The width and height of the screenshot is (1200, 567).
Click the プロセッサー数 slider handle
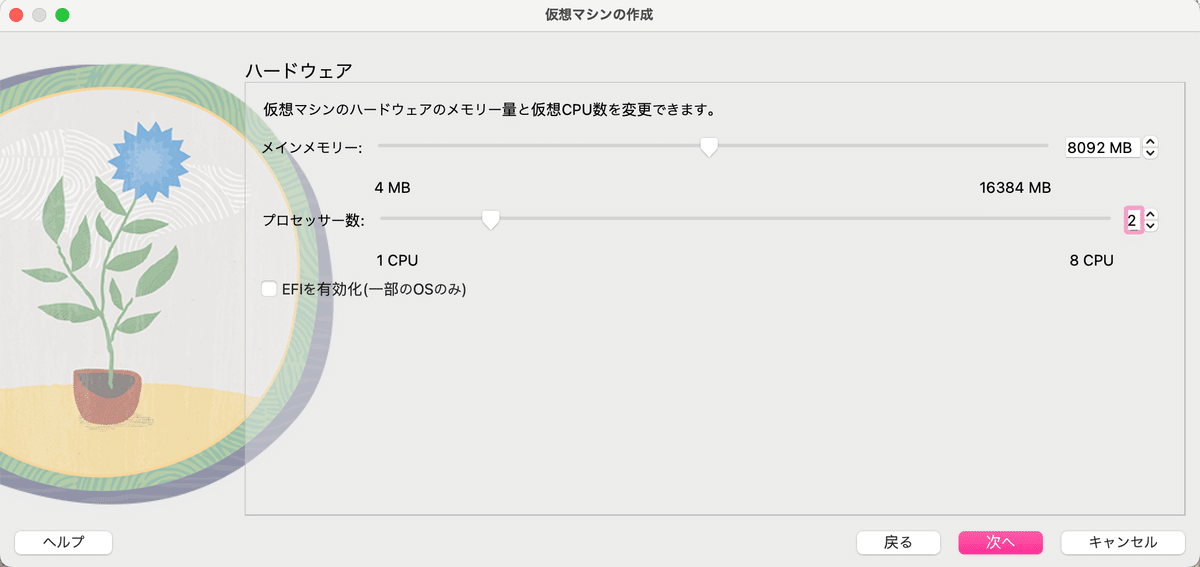point(491,219)
